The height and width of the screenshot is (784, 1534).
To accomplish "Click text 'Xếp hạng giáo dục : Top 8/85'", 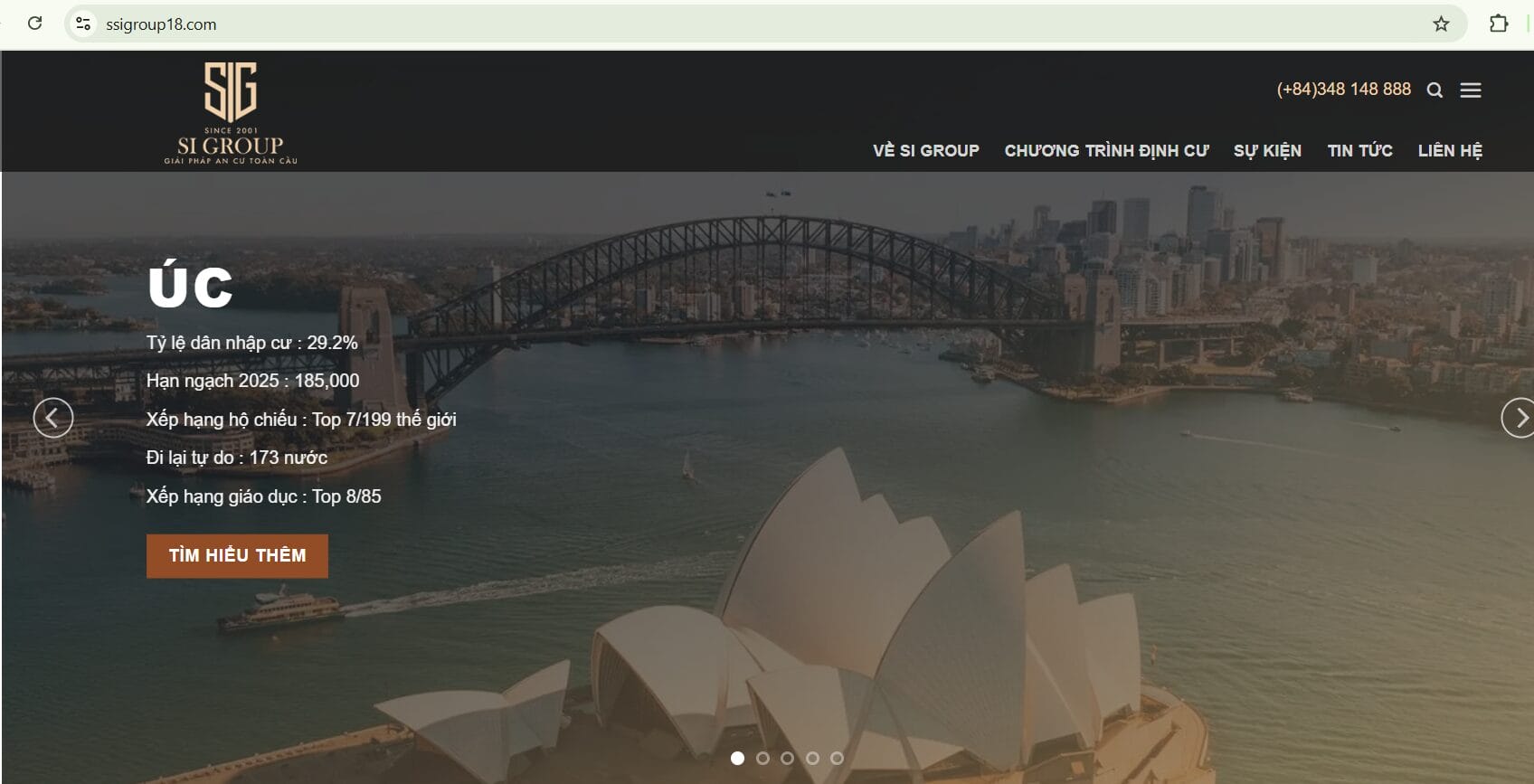I will coord(263,496).
